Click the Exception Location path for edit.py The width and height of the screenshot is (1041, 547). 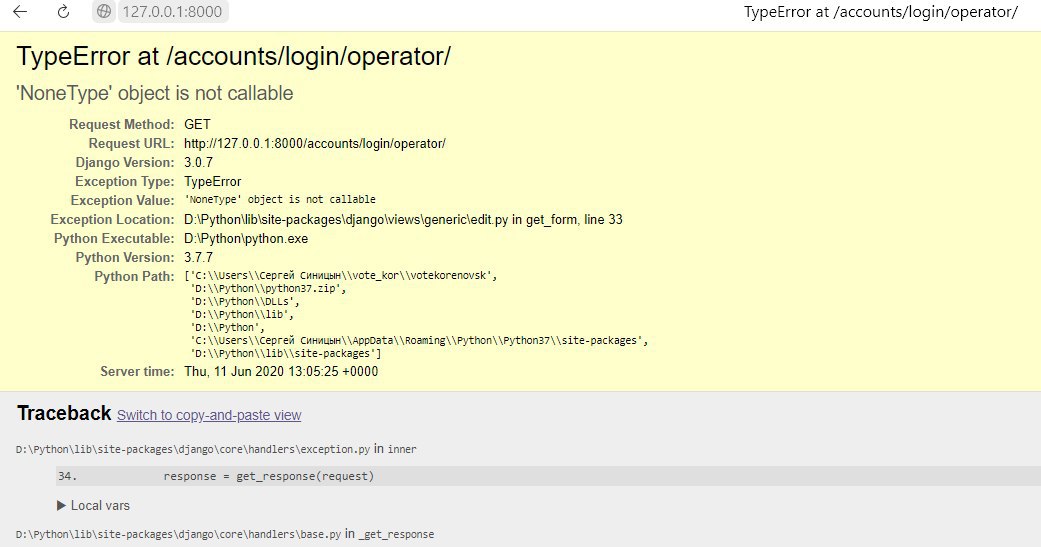point(403,220)
